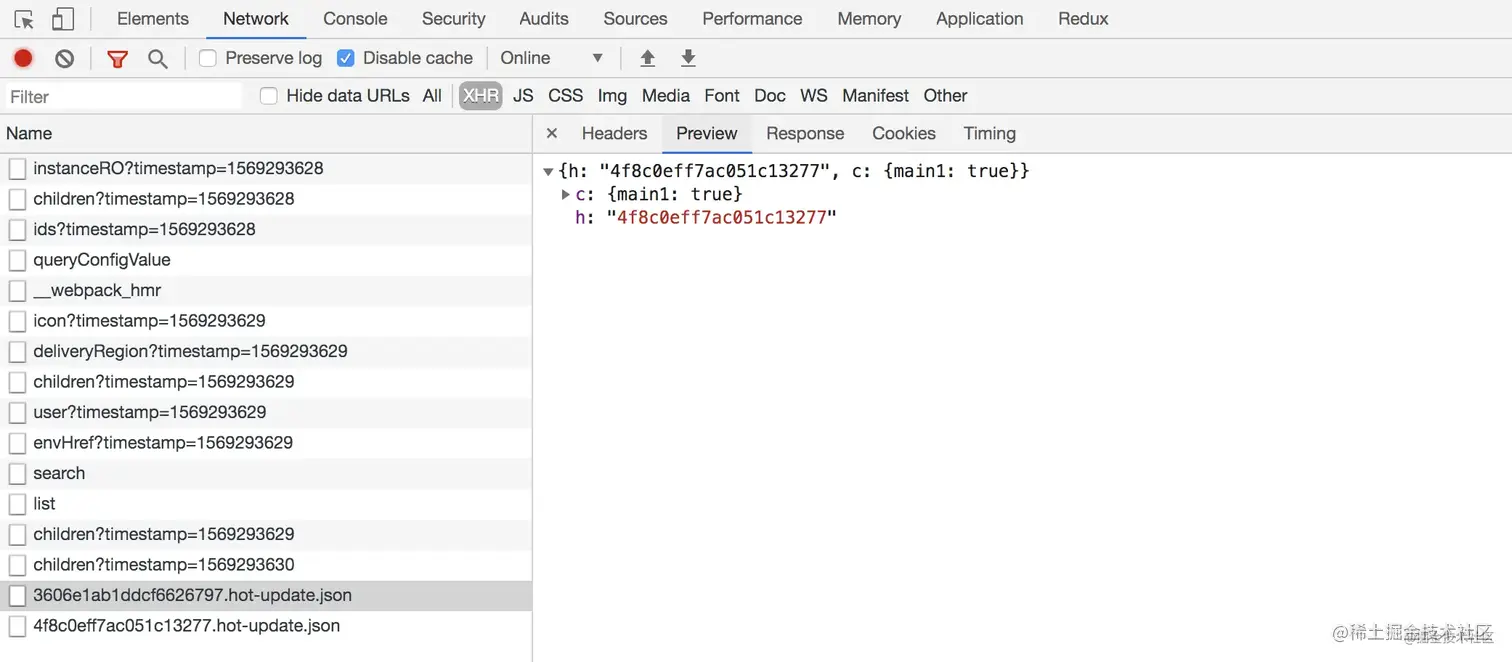Filter requests by CSS type
Screen dimensions: 1512x662
click(x=565, y=96)
